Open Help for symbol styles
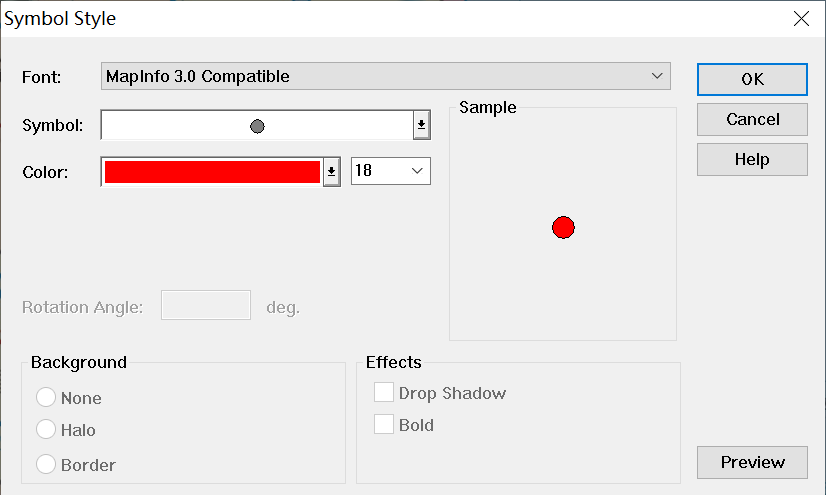826x495 pixels. [x=752, y=160]
